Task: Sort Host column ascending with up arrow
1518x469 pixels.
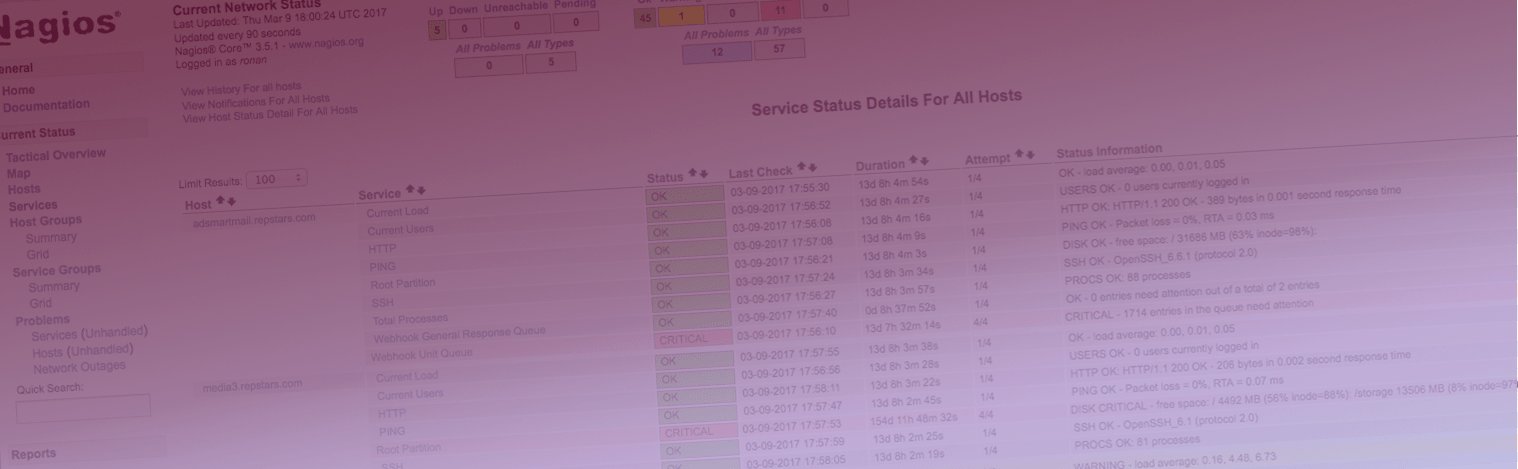Action: [220, 202]
